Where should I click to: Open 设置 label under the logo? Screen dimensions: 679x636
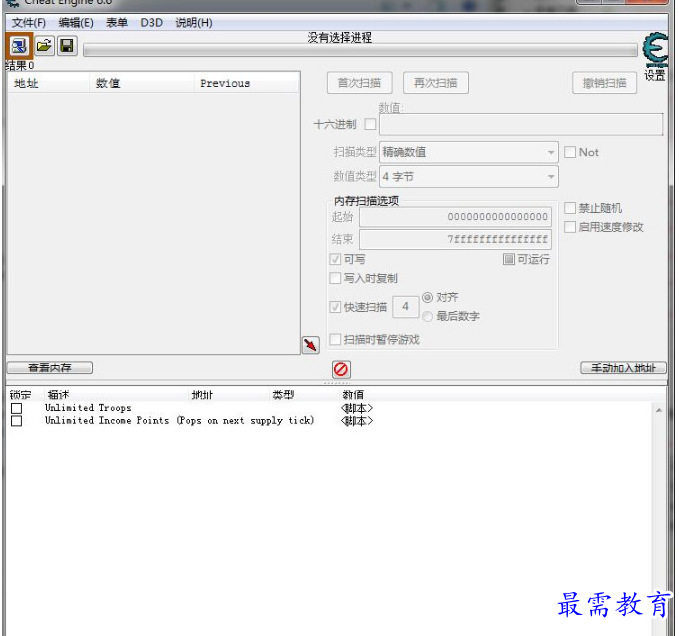655,75
